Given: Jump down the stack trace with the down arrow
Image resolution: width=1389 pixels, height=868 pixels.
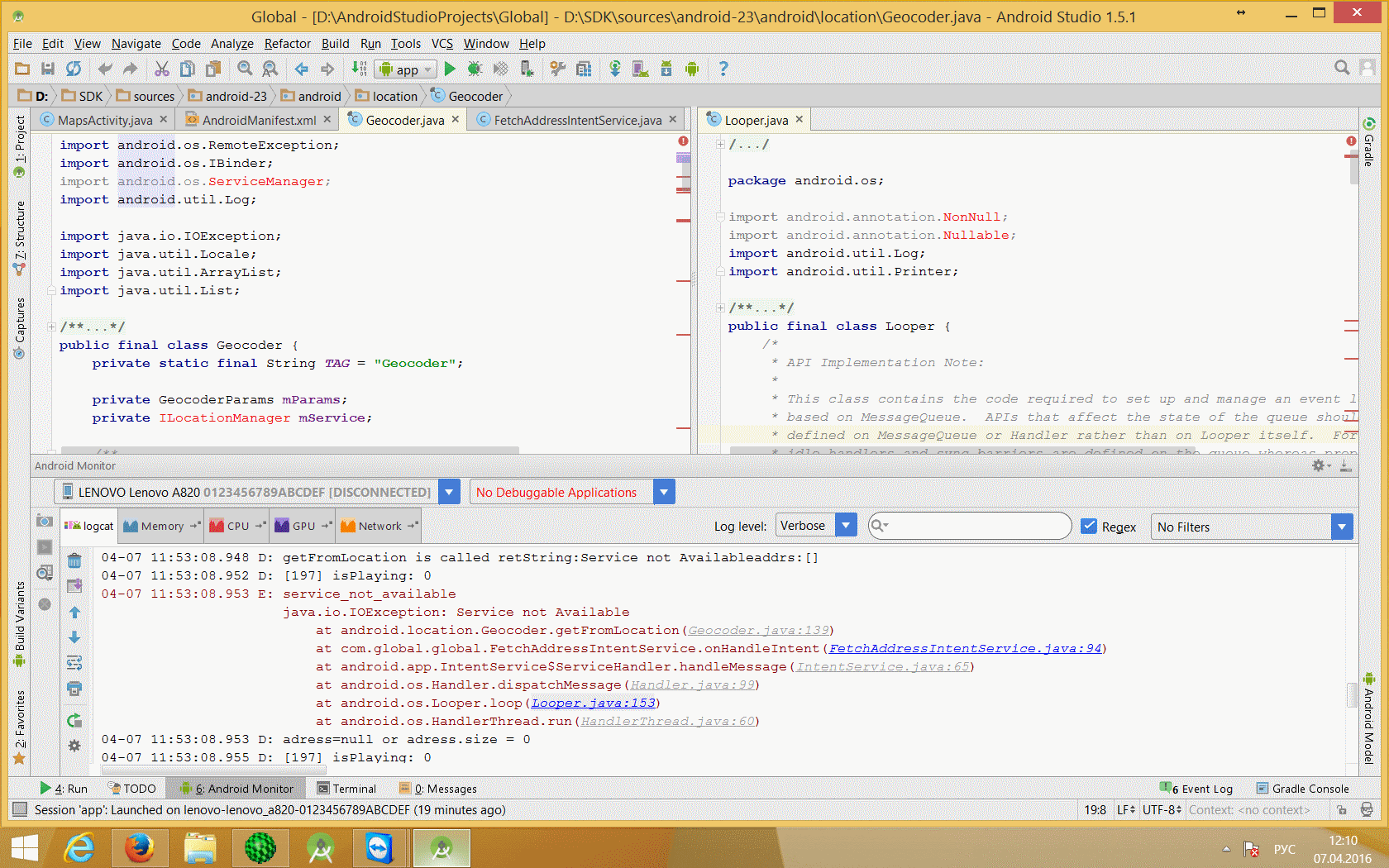Looking at the screenshot, I should click(74, 637).
